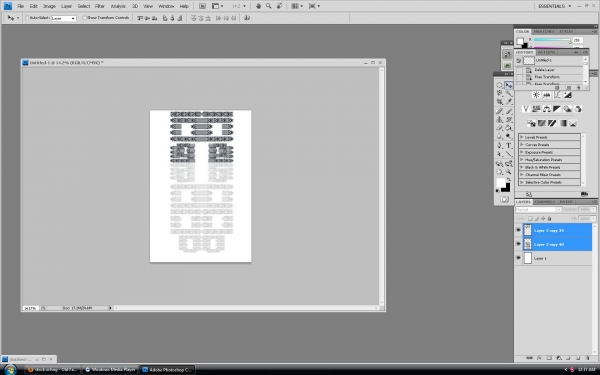Open the Filter menu

[100, 6]
